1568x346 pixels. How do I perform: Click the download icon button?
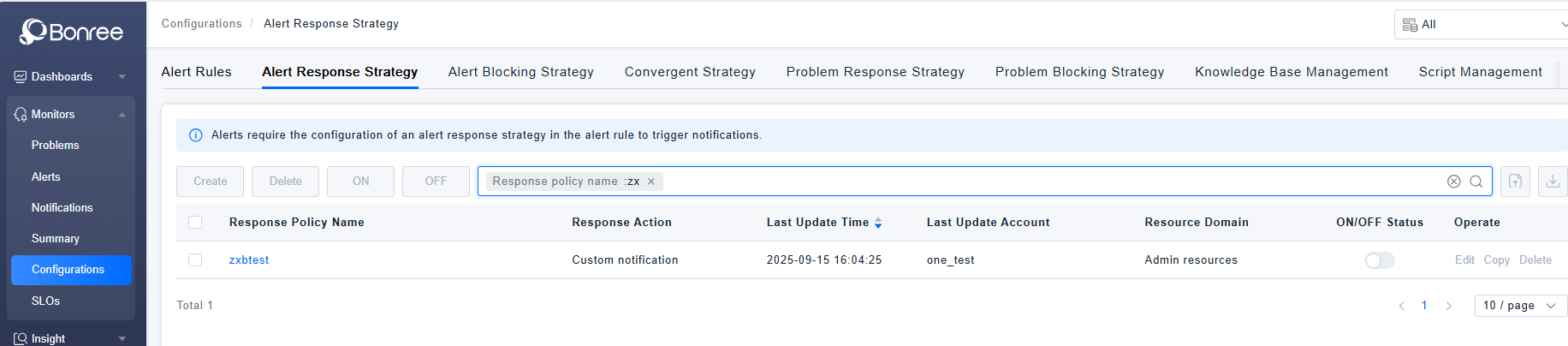tap(1553, 182)
